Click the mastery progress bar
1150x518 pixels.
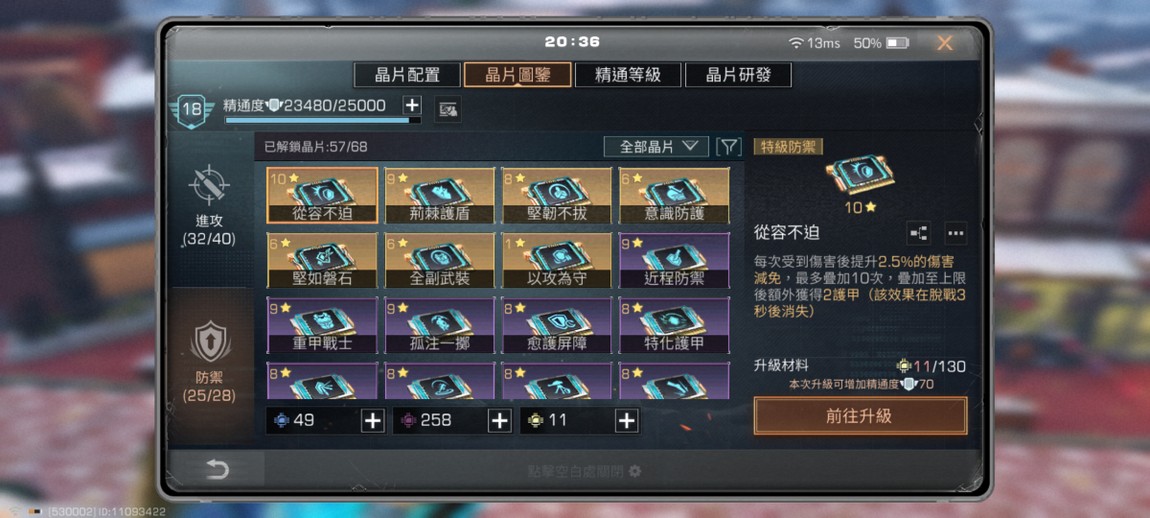click(x=323, y=120)
